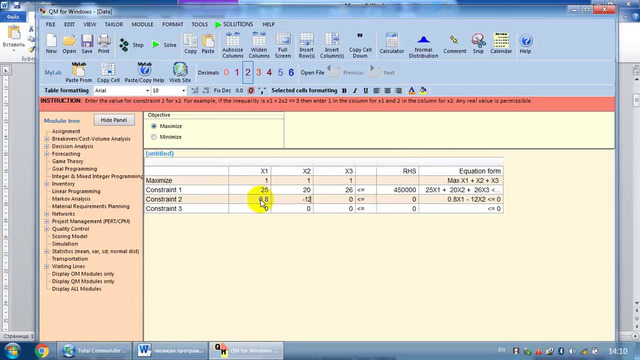Save the data with the Save icon
640x360 pixels.
pos(87,44)
